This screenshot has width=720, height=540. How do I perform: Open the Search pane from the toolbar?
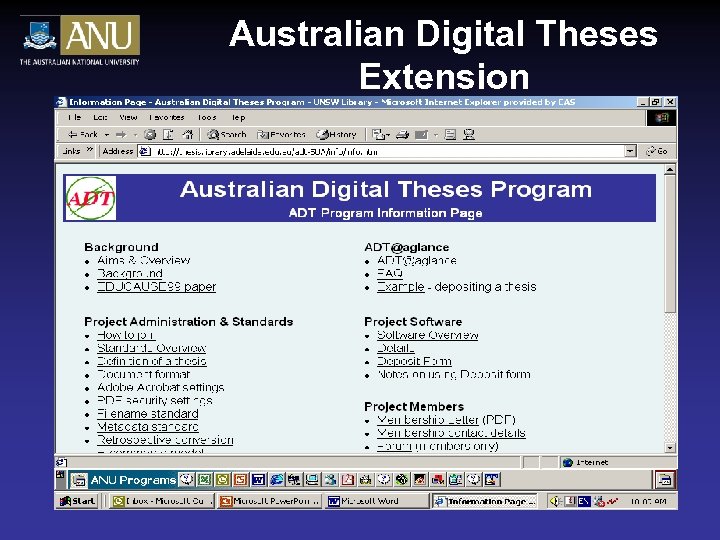pyautogui.click(x=226, y=135)
